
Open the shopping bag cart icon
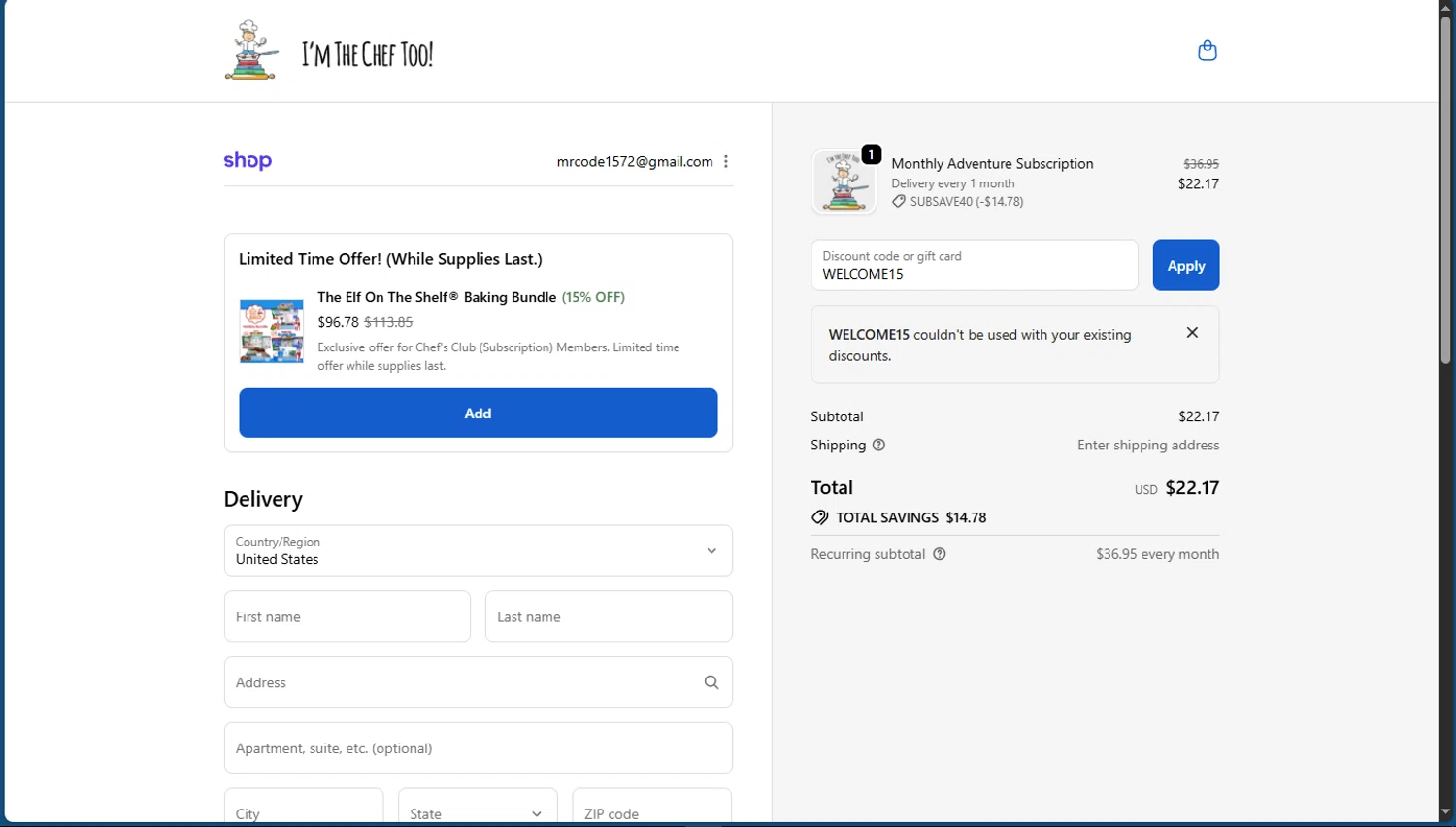[1208, 50]
